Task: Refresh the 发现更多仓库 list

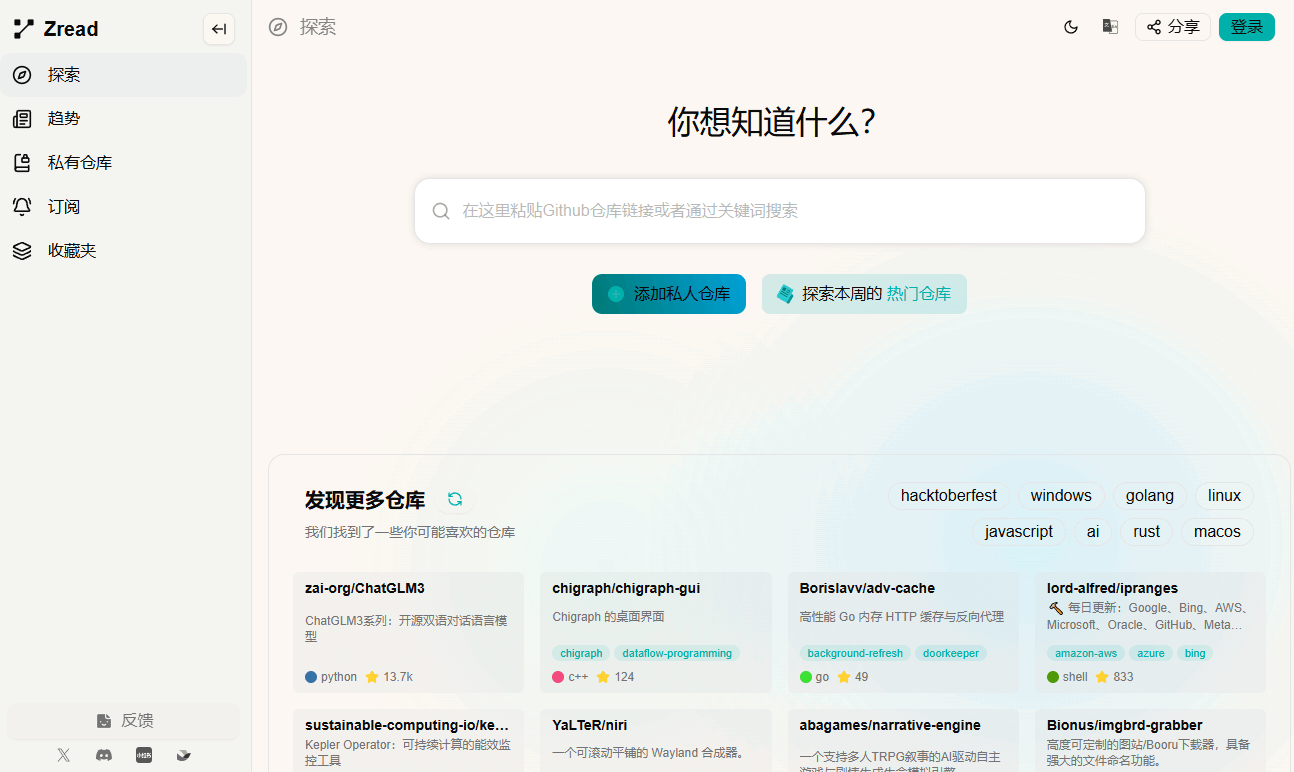Action: [455, 499]
